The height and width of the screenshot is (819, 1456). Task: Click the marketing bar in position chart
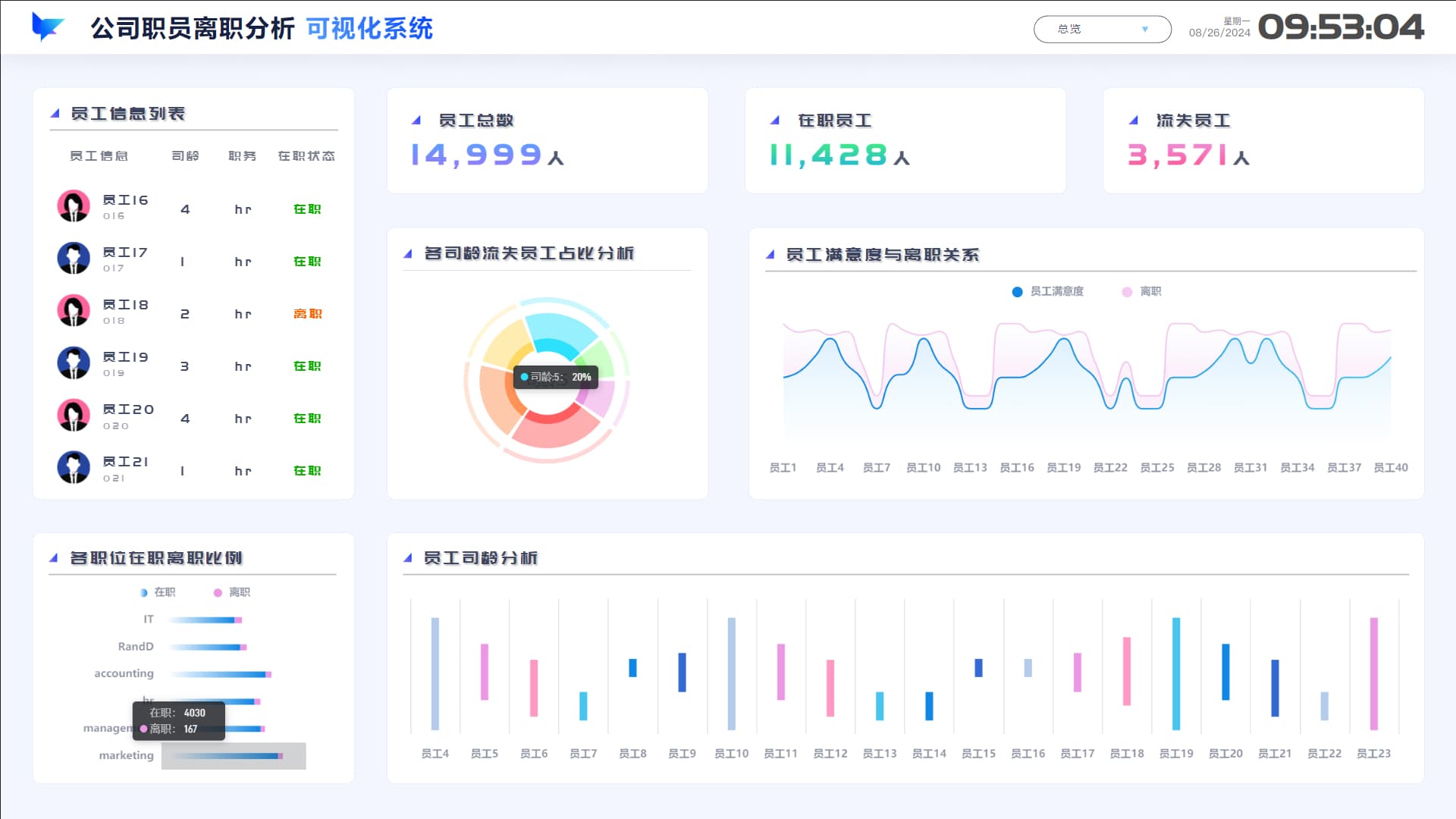click(227, 755)
